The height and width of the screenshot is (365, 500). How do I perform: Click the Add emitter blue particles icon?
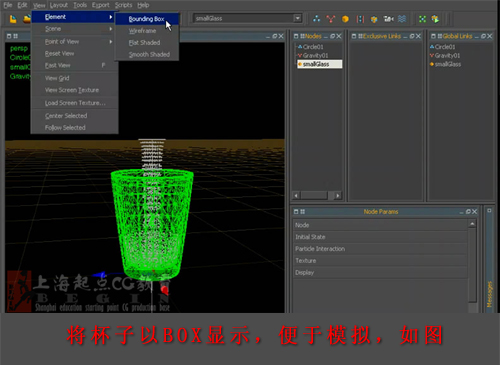(316, 19)
